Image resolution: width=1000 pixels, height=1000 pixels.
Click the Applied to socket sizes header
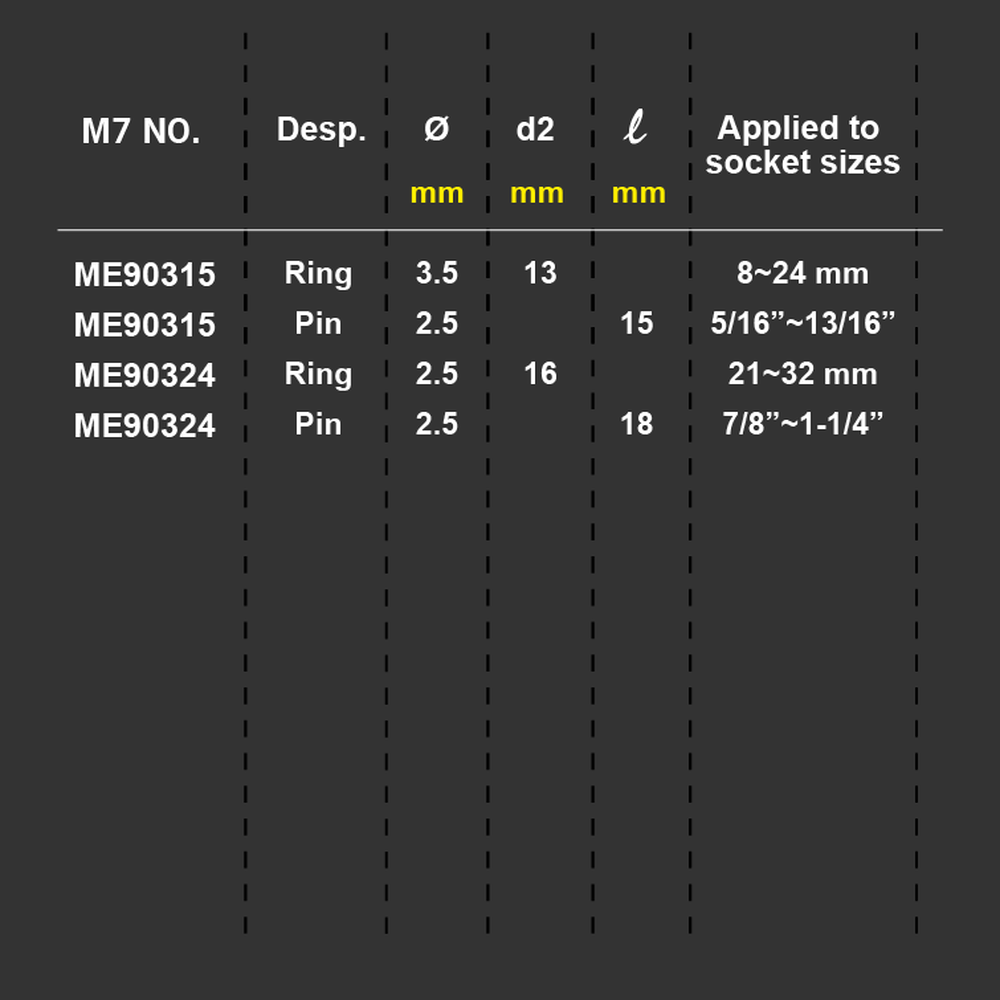pyautogui.click(x=802, y=145)
